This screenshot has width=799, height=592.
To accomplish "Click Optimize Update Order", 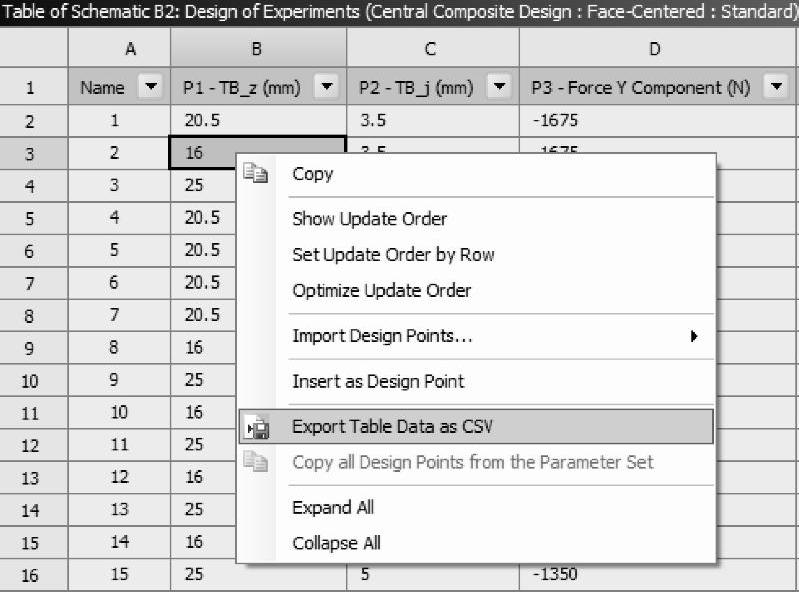I will 381,291.
